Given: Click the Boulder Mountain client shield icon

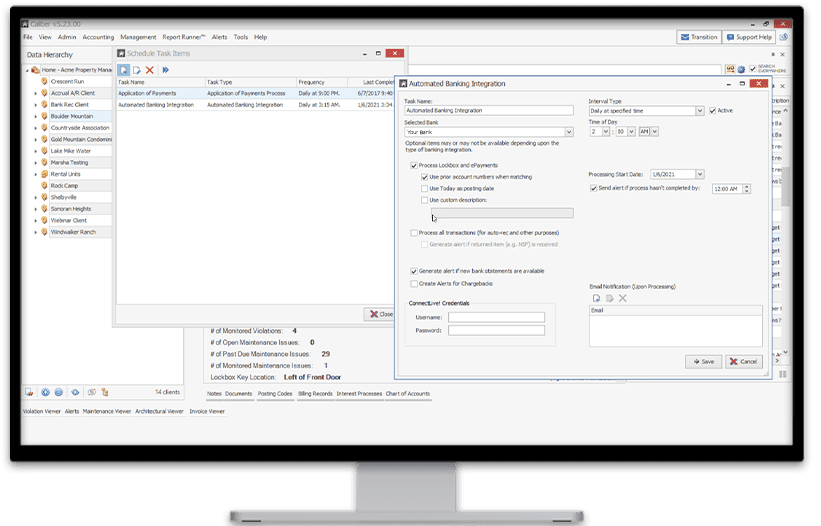Looking at the screenshot, I should click(44, 114).
